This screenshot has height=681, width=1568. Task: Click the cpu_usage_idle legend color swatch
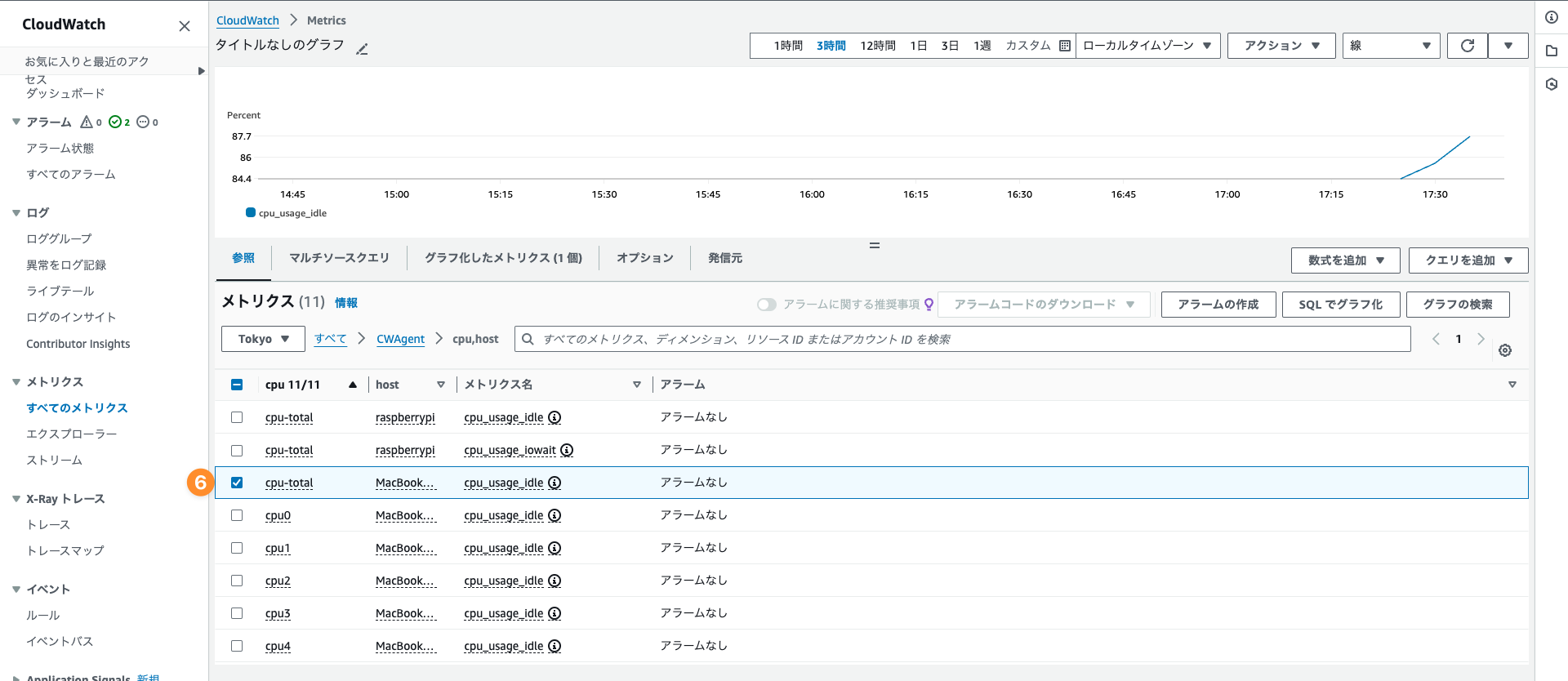251,212
